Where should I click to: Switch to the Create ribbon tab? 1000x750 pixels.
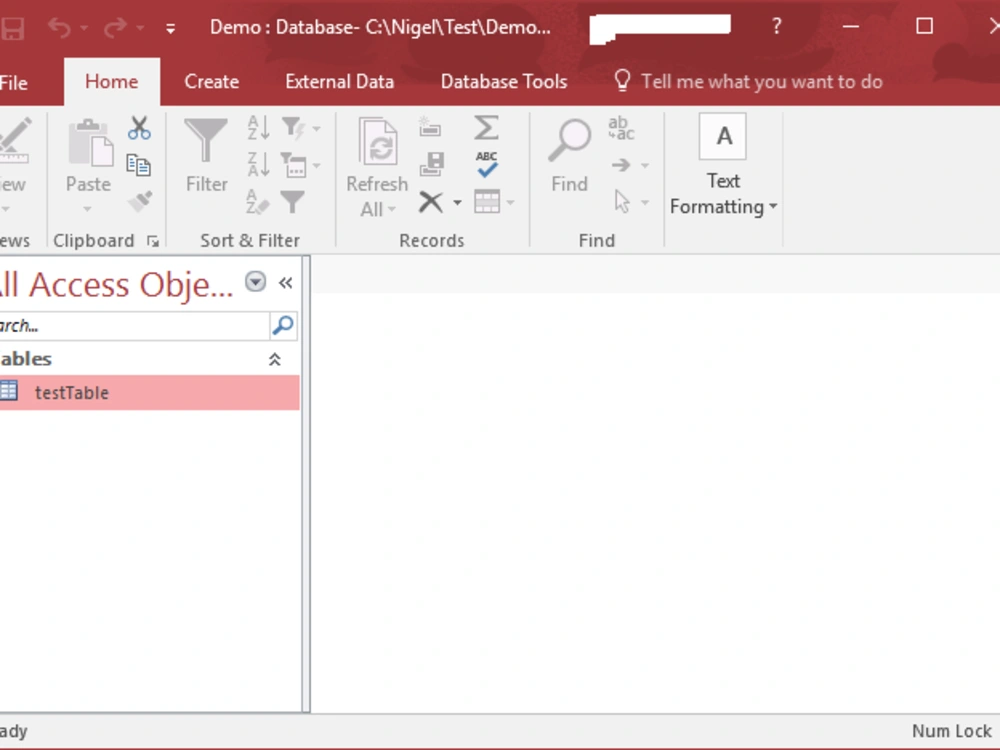pos(210,82)
